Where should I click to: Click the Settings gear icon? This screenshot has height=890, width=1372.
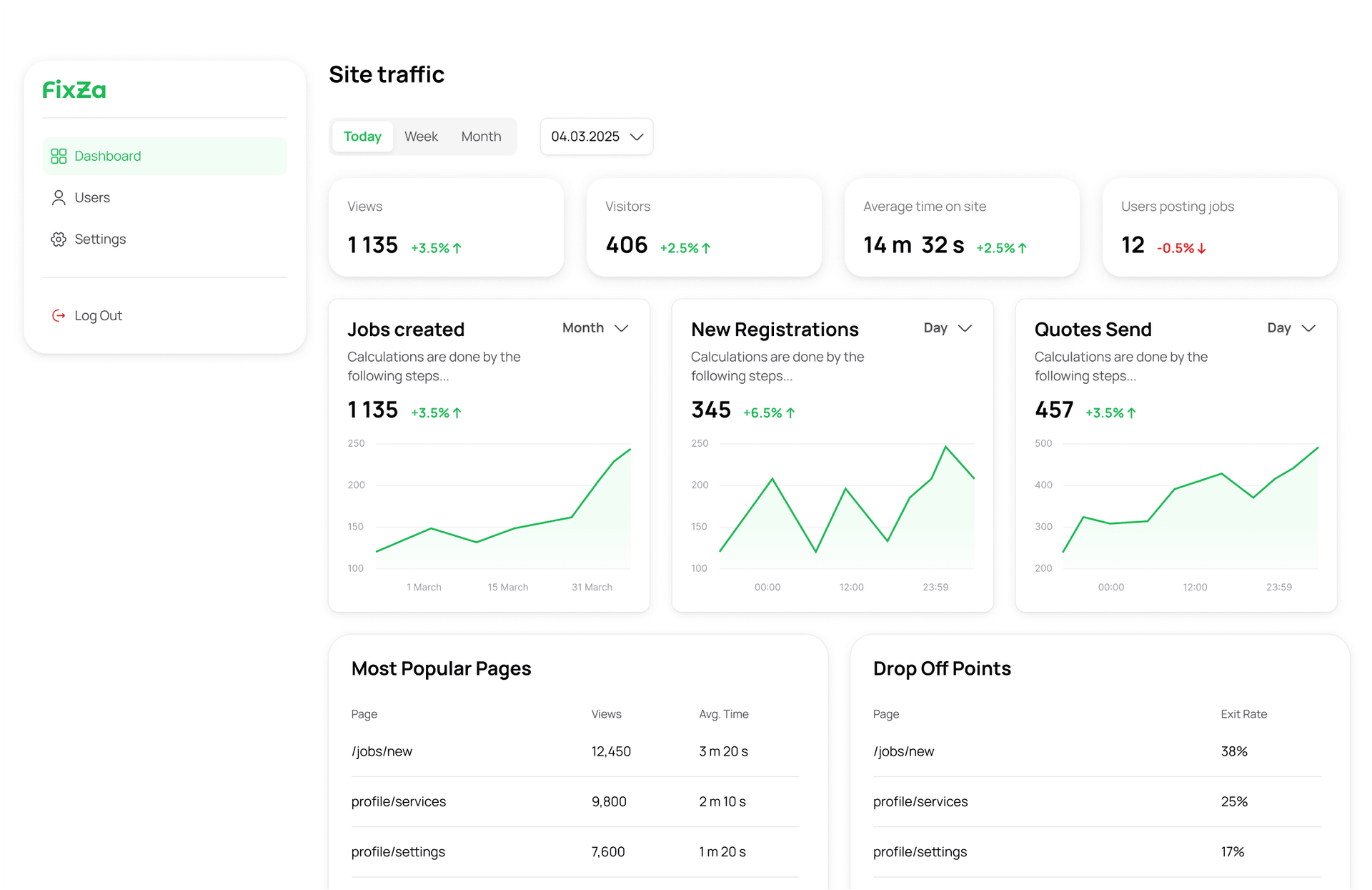pyautogui.click(x=59, y=239)
